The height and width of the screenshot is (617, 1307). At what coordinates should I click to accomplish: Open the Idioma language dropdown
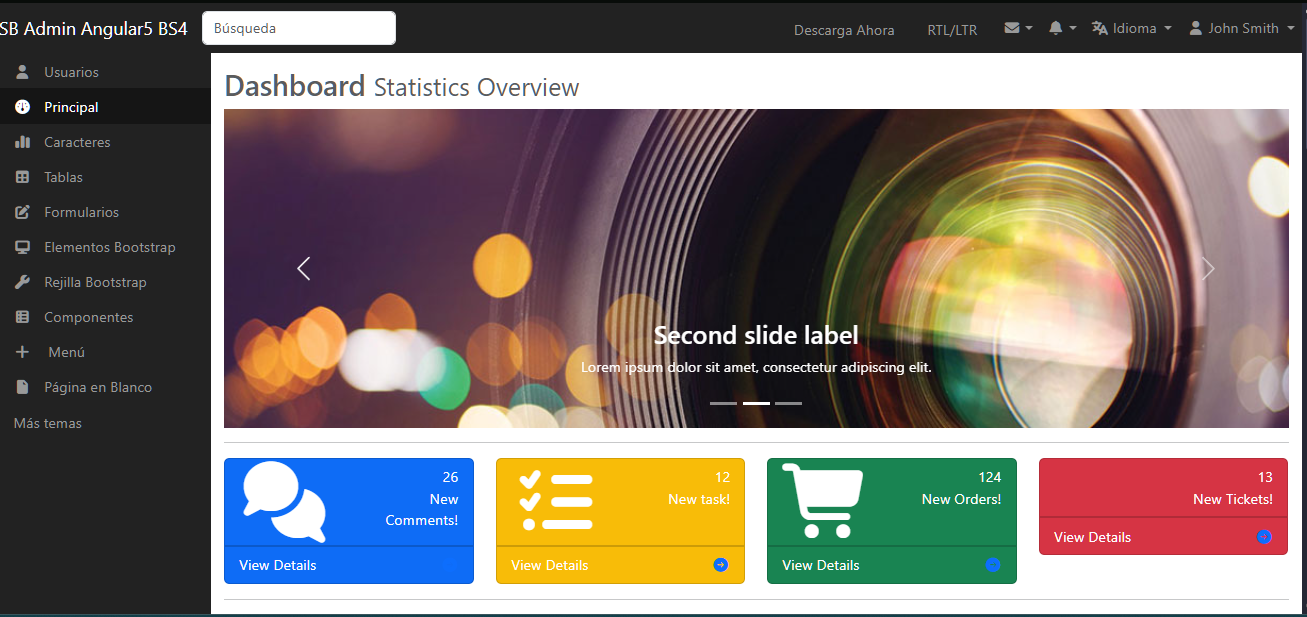[1132, 28]
